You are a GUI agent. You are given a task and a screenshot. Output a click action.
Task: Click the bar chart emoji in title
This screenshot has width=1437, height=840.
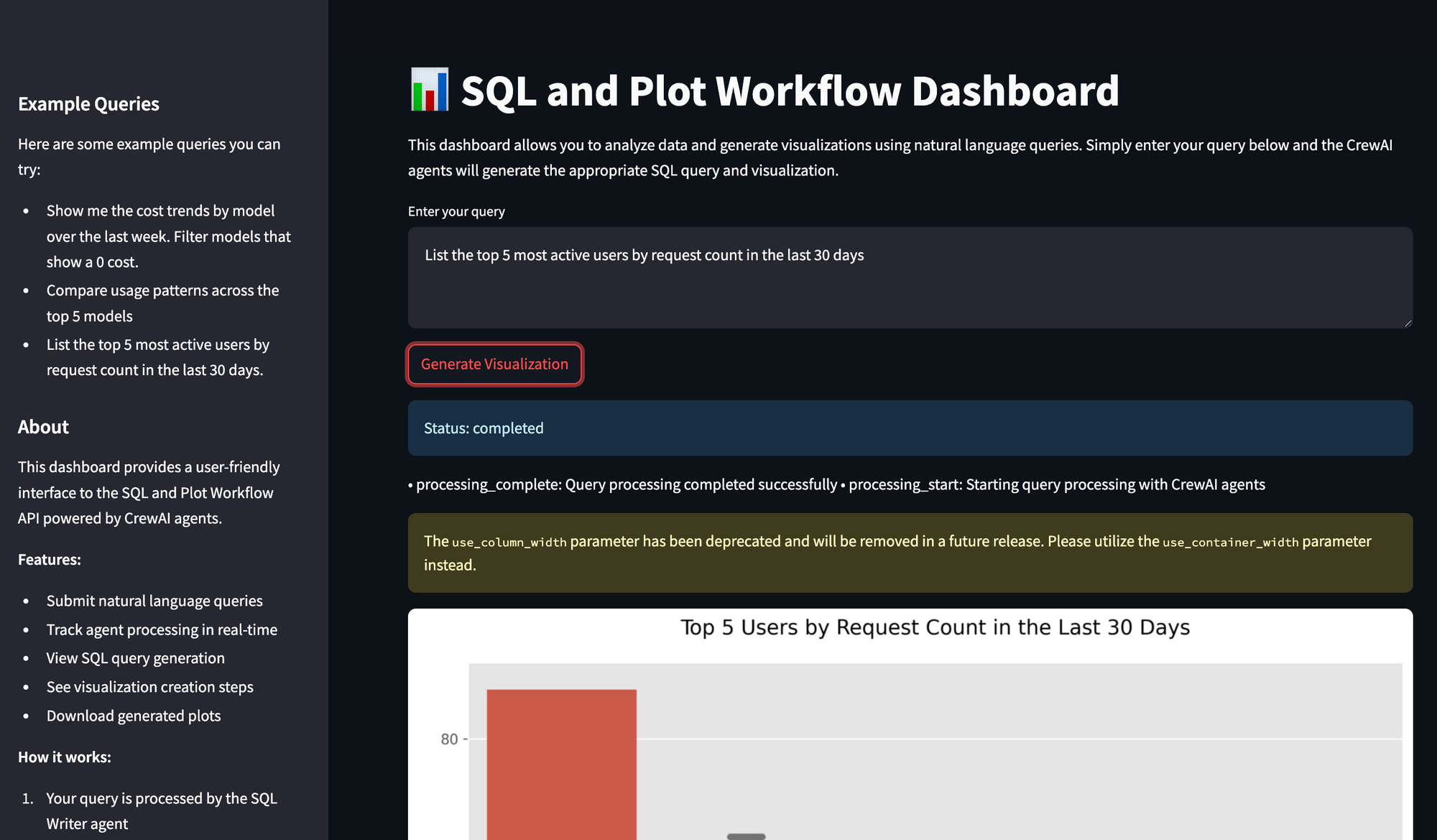(x=429, y=90)
